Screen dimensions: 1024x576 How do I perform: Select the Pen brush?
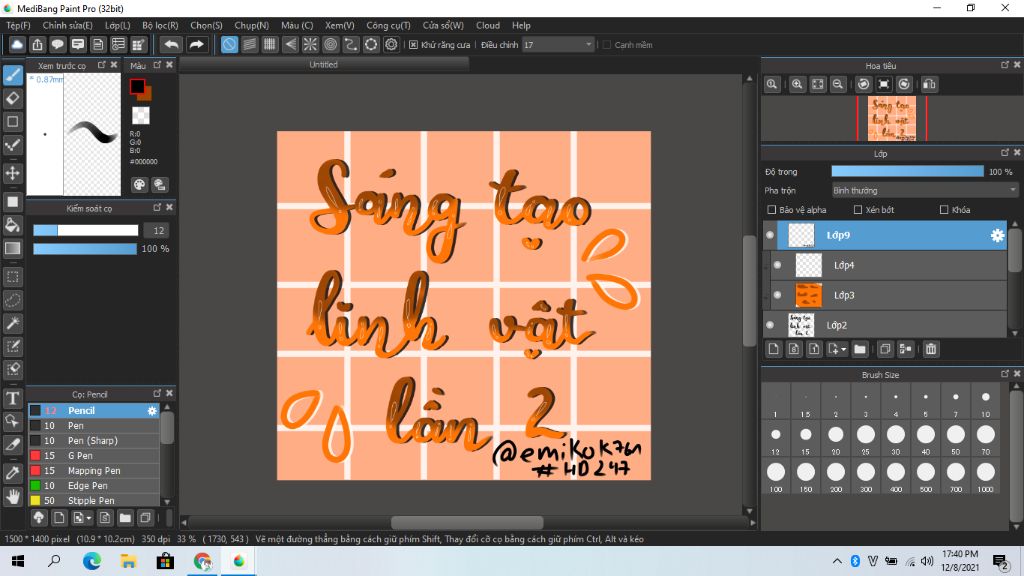click(x=93, y=426)
